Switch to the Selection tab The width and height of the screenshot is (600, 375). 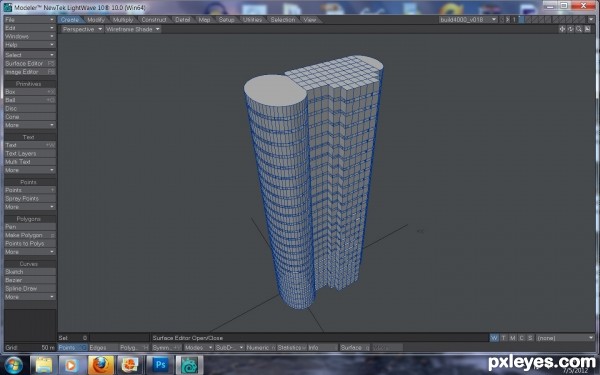pyautogui.click(x=283, y=20)
